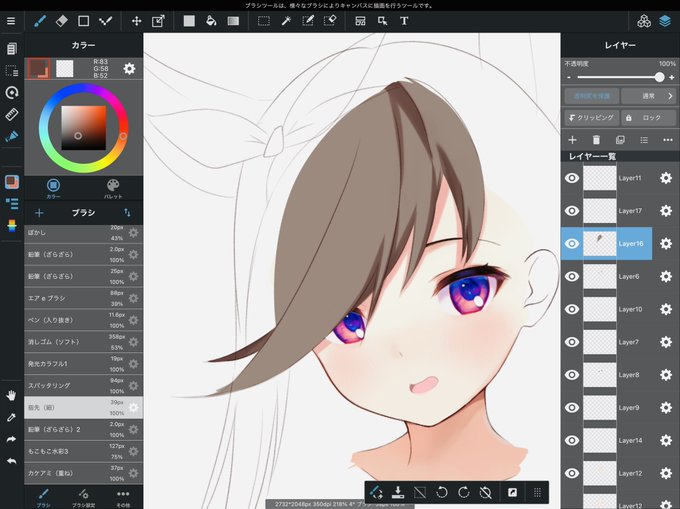
Task: Select the selection eraser tool
Action: pos(330,21)
